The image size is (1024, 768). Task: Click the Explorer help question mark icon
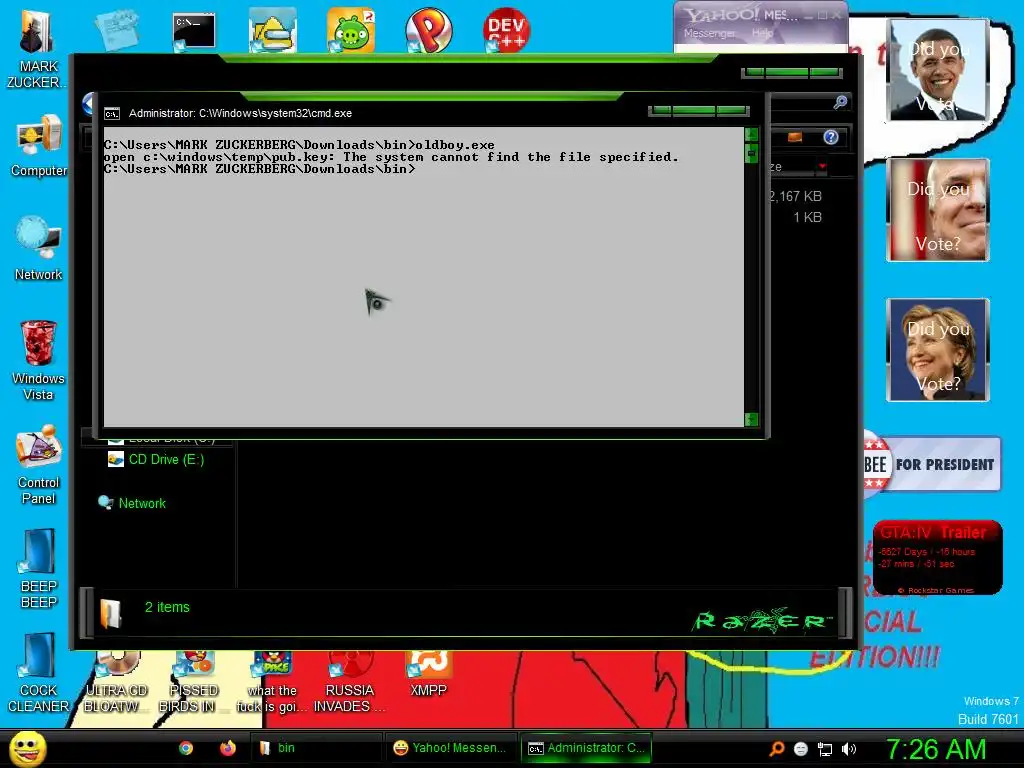click(x=831, y=137)
